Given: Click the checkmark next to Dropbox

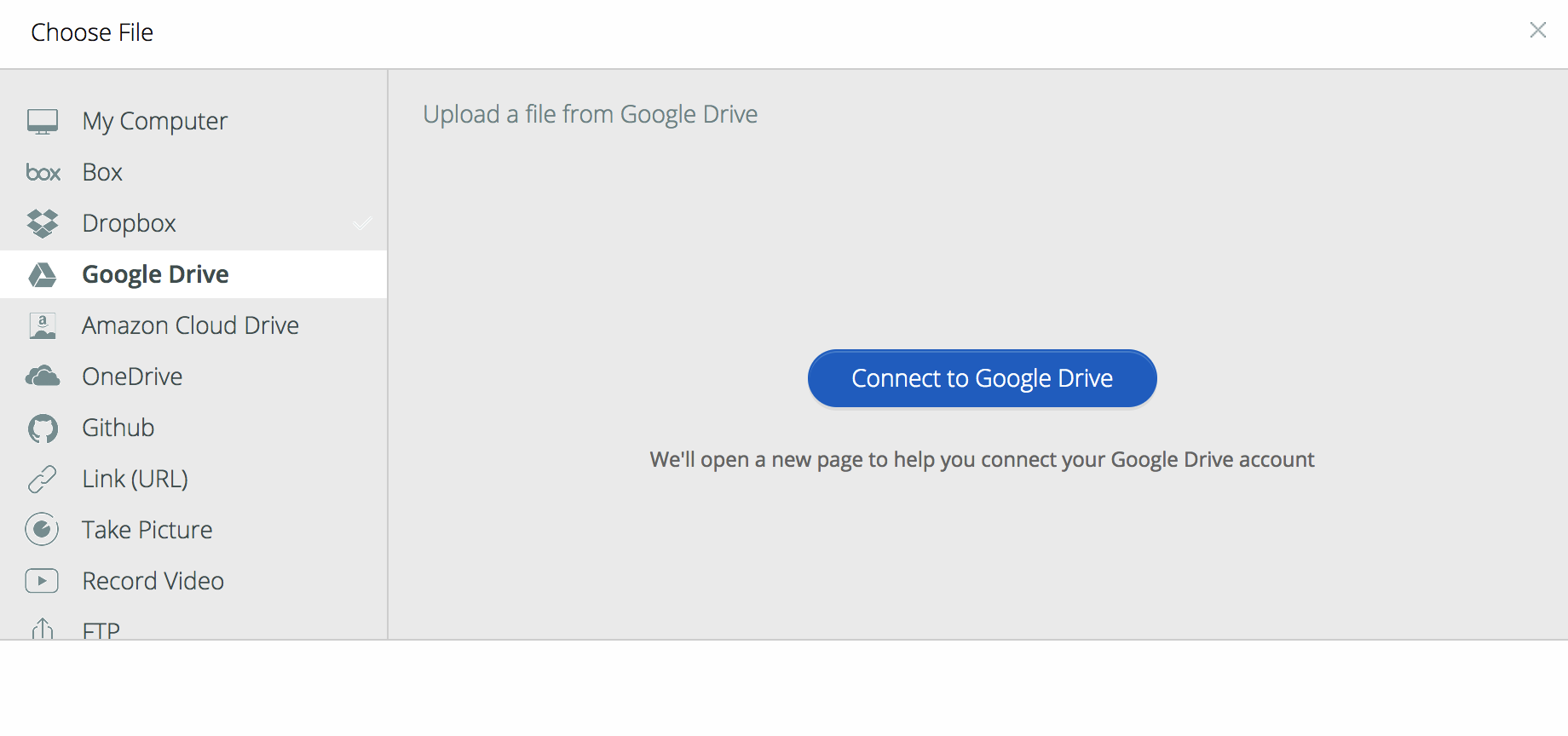Looking at the screenshot, I should (x=362, y=223).
